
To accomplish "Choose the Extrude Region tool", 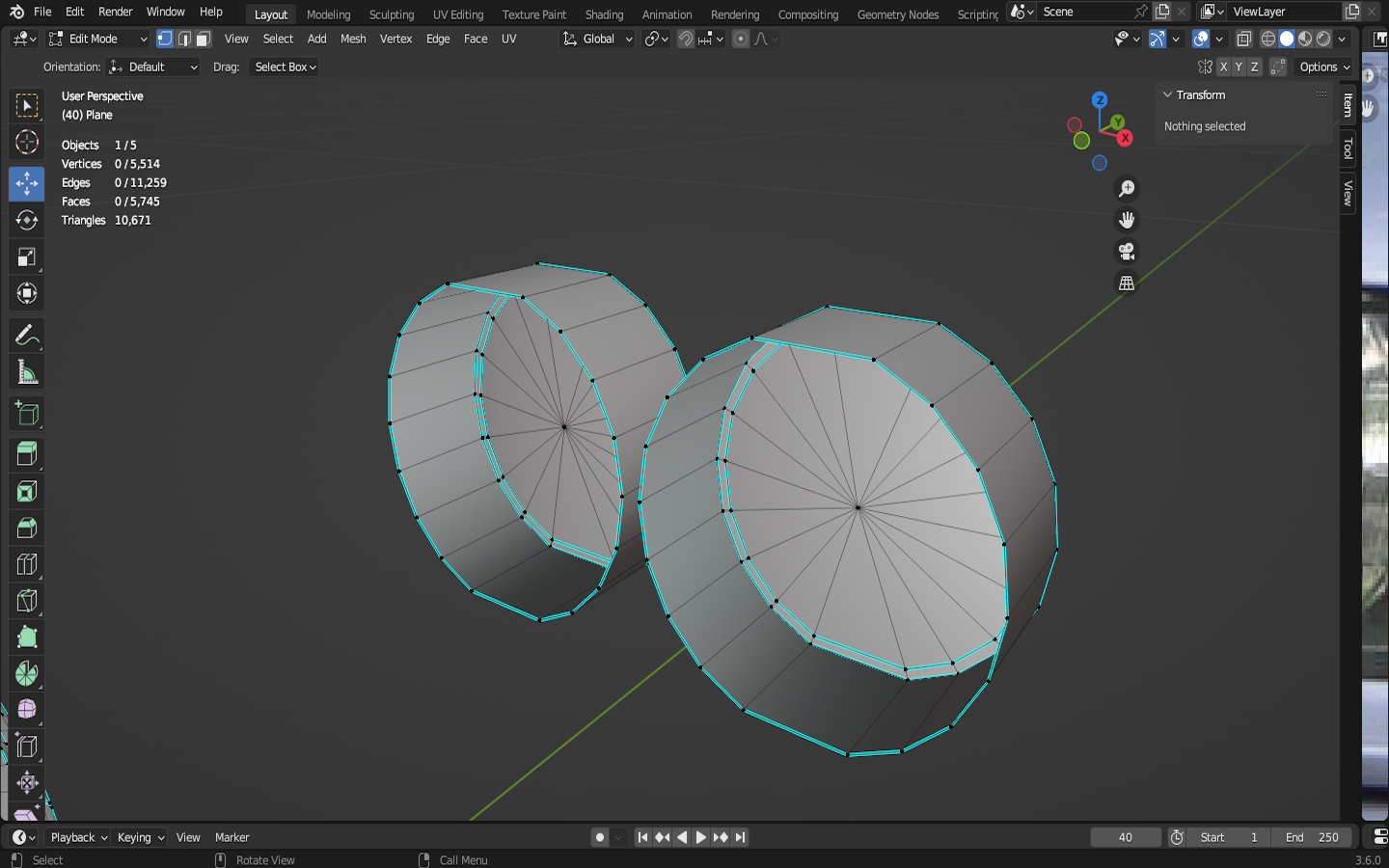I will coord(26,454).
